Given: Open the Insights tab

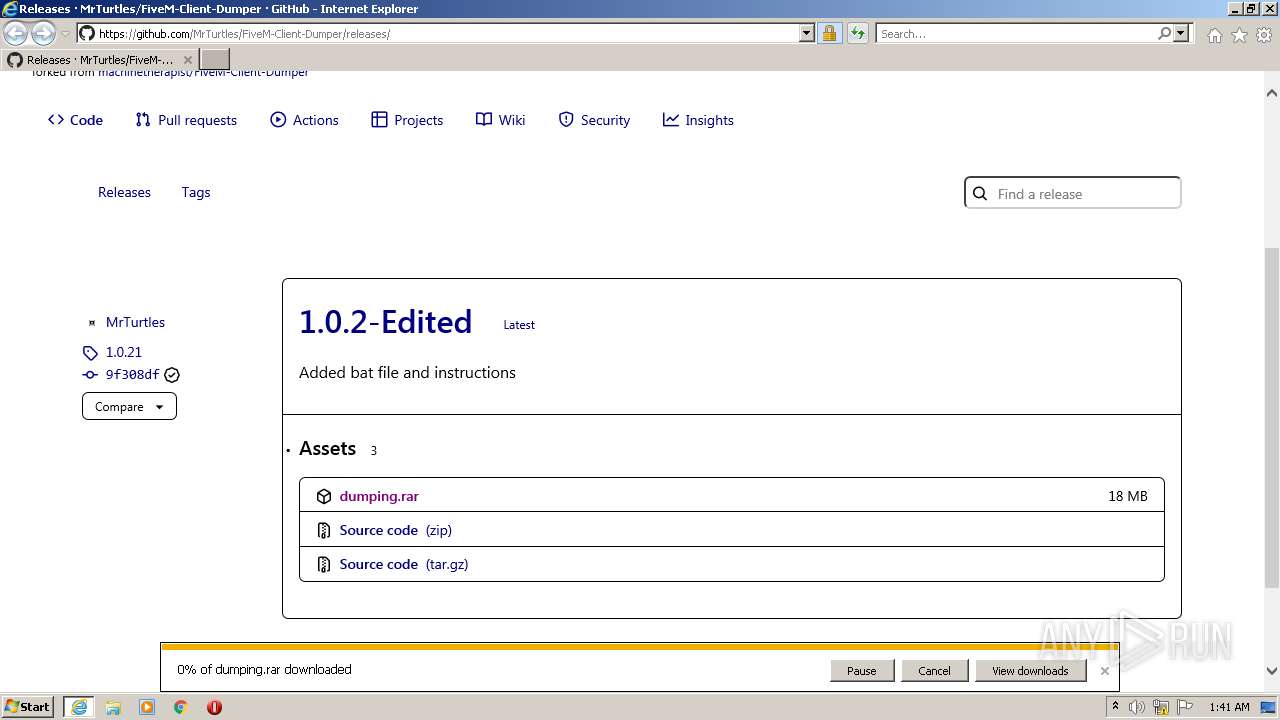Looking at the screenshot, I should click(x=698, y=120).
